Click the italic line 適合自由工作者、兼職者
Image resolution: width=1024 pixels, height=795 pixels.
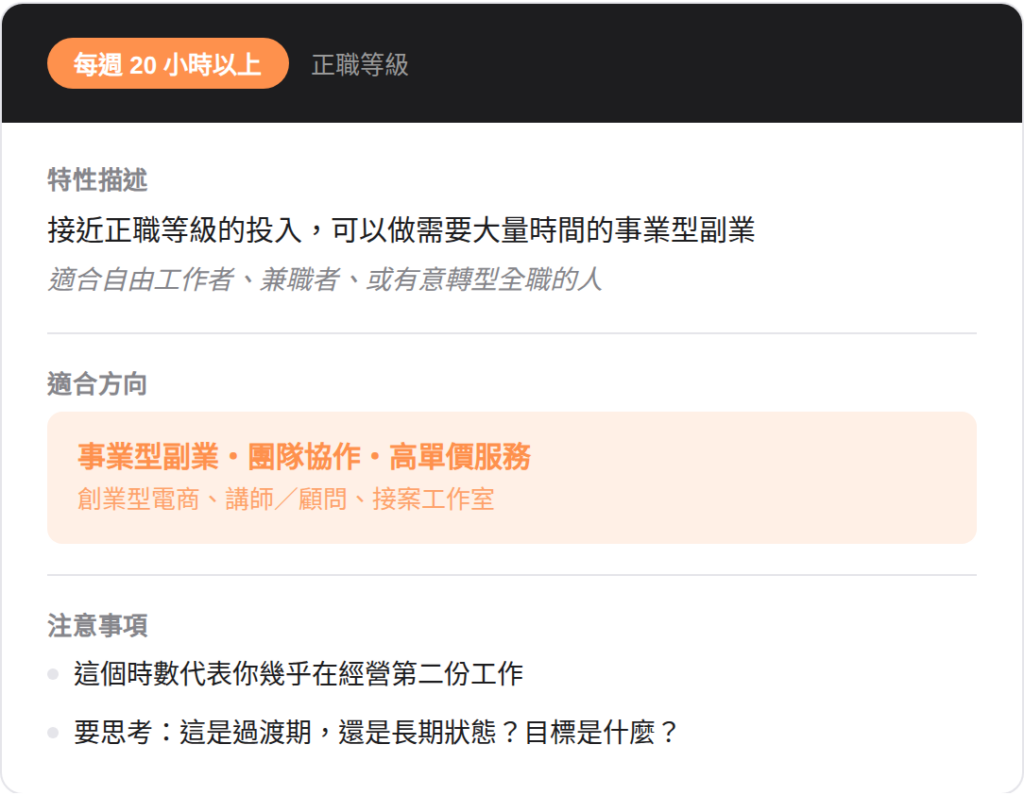coord(325,279)
